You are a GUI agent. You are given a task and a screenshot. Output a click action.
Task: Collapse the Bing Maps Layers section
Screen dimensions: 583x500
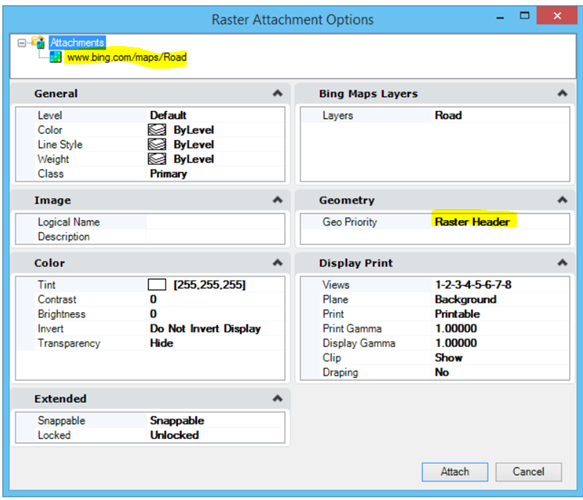click(562, 93)
